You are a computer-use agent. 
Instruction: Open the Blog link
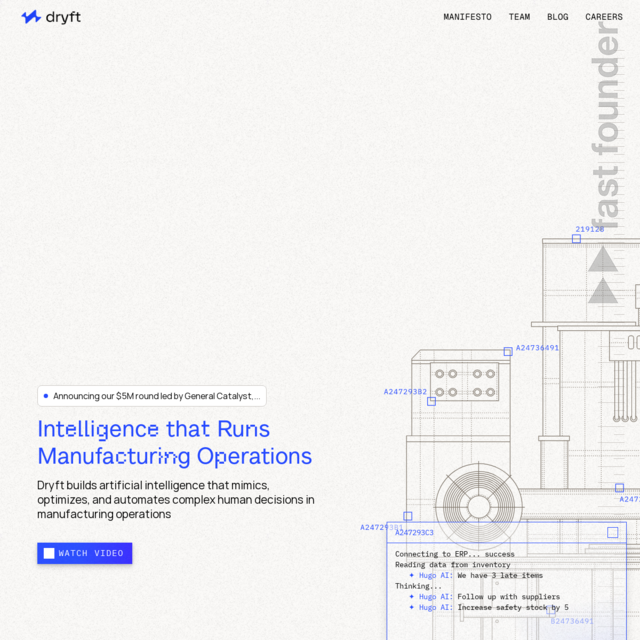pyautogui.click(x=557, y=17)
